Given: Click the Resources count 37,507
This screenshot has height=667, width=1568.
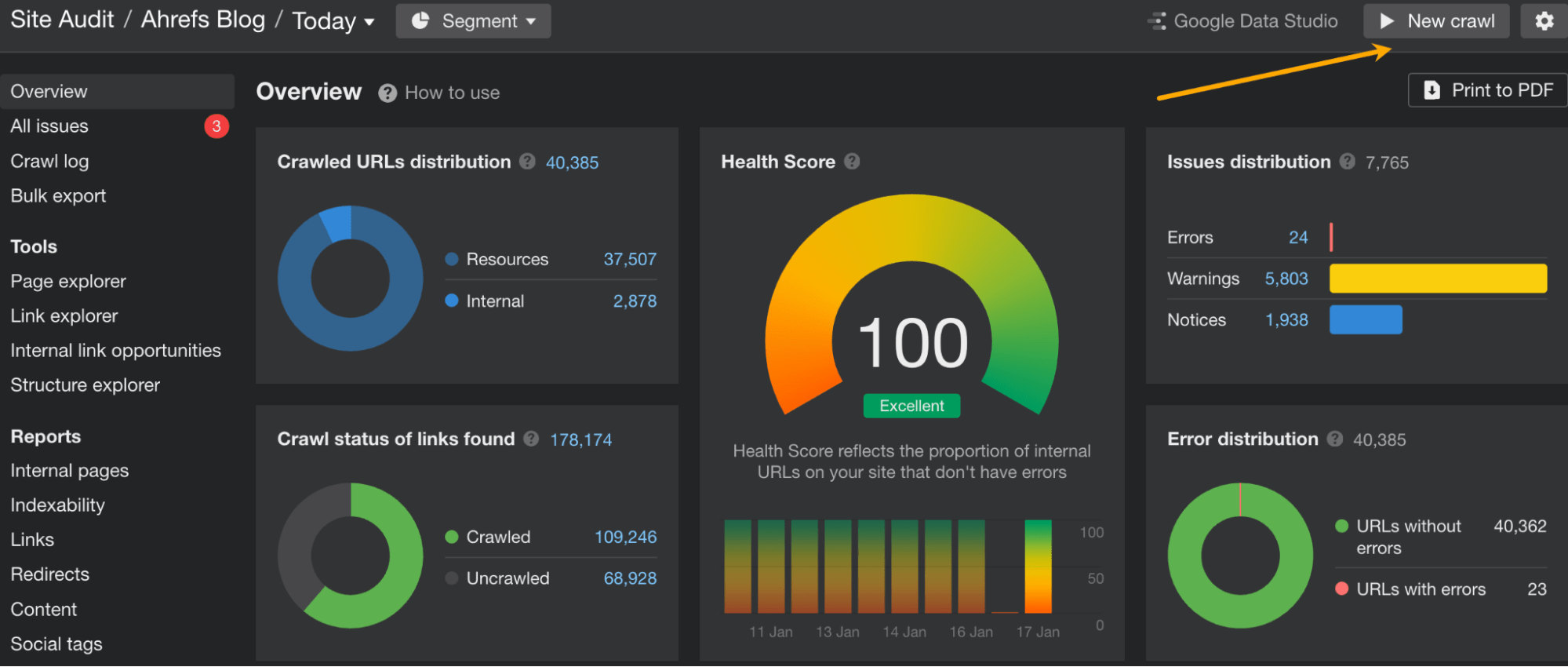Looking at the screenshot, I should (x=629, y=260).
